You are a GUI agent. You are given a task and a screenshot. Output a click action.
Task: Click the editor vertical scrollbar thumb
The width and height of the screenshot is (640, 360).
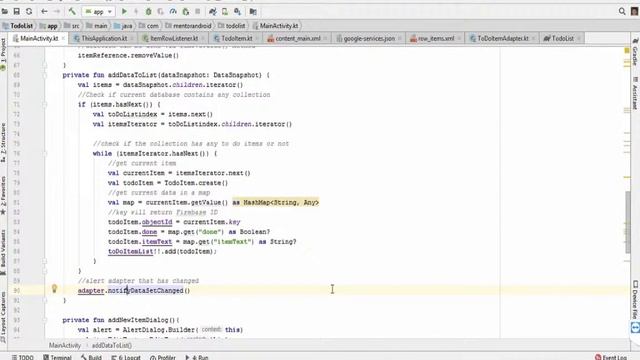point(628,222)
